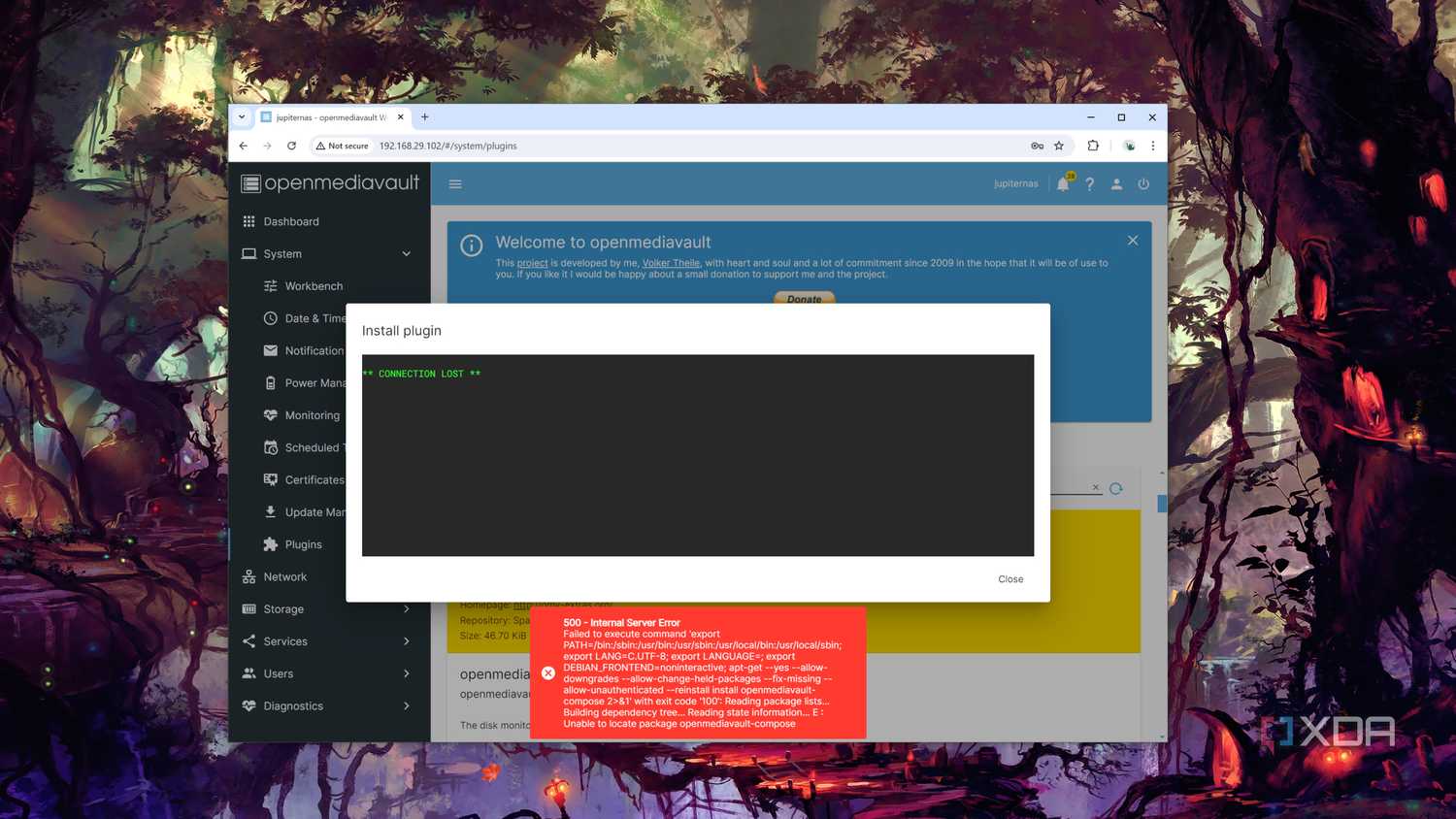Click the Storage drive icon
1456x819 pixels.
[249, 609]
